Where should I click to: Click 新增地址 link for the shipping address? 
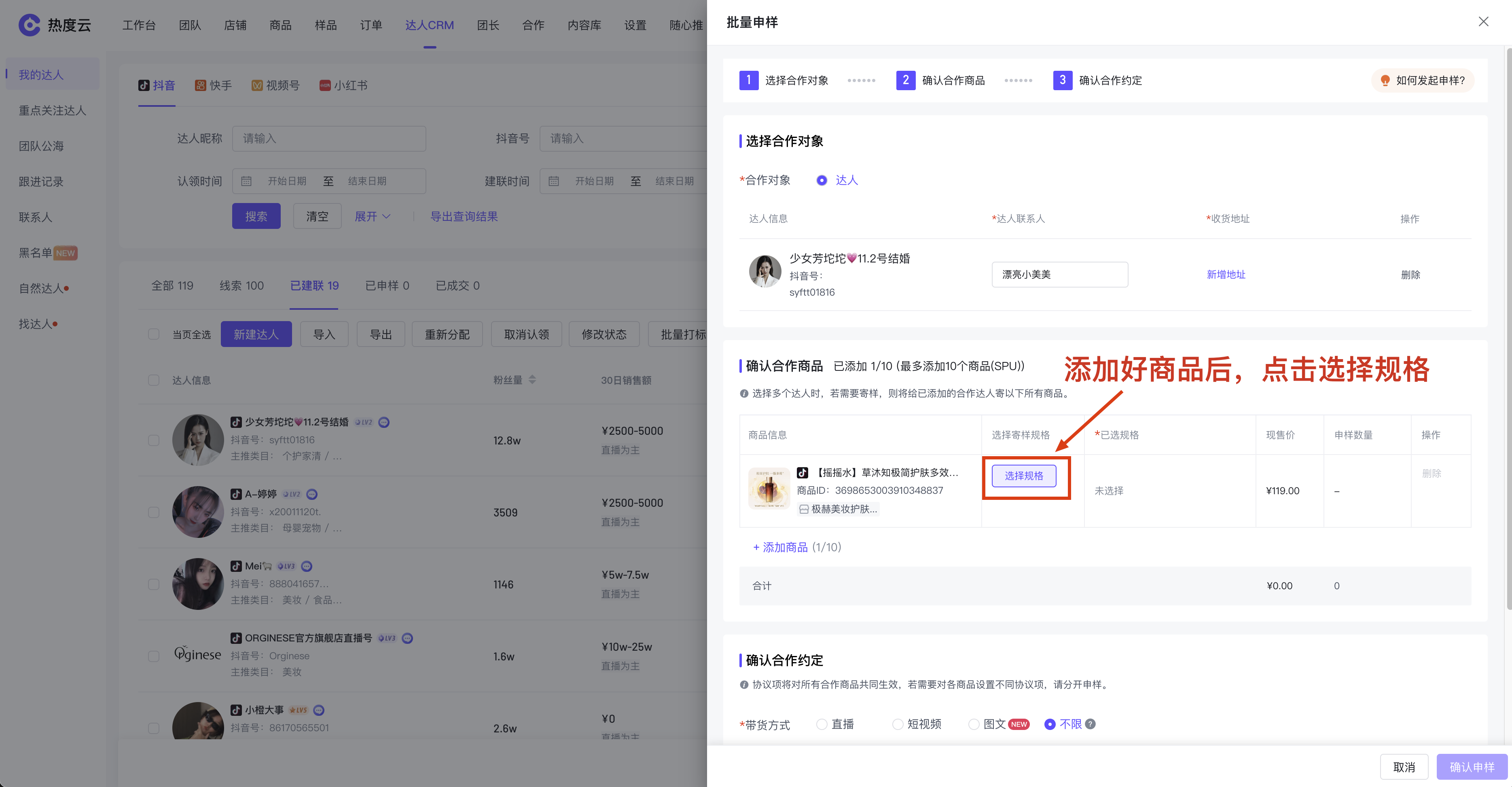click(1226, 274)
